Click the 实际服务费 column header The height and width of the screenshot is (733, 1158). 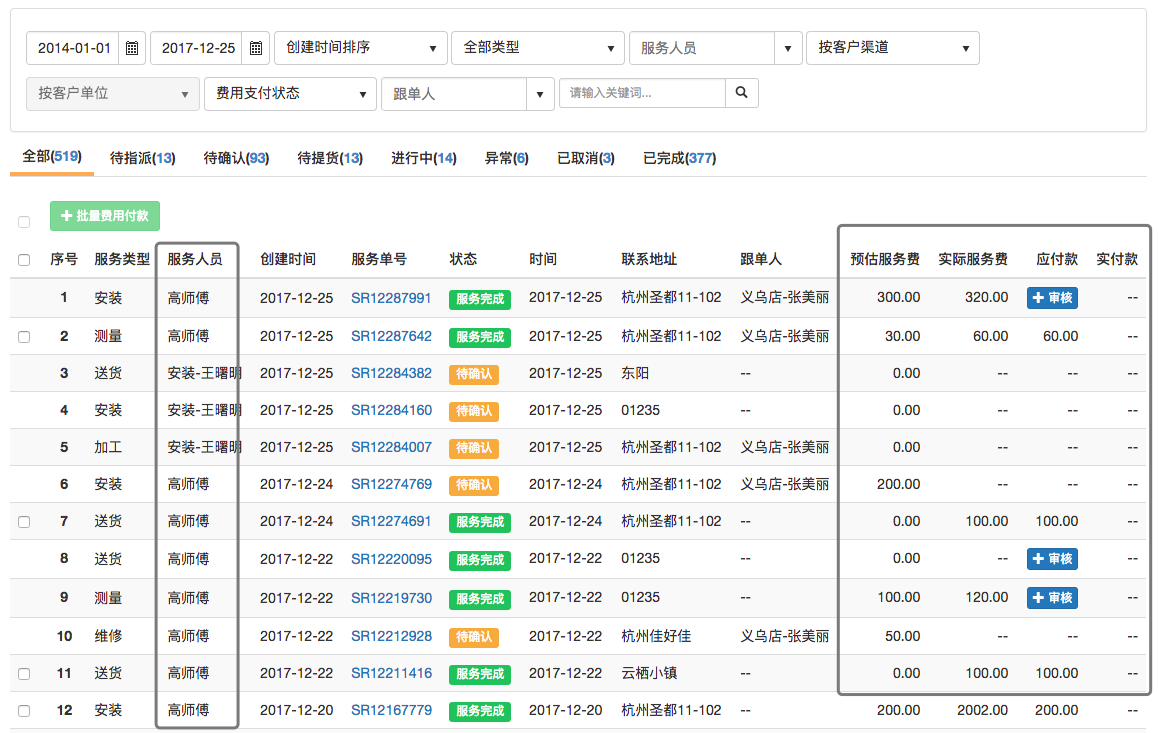pyautogui.click(x=973, y=259)
